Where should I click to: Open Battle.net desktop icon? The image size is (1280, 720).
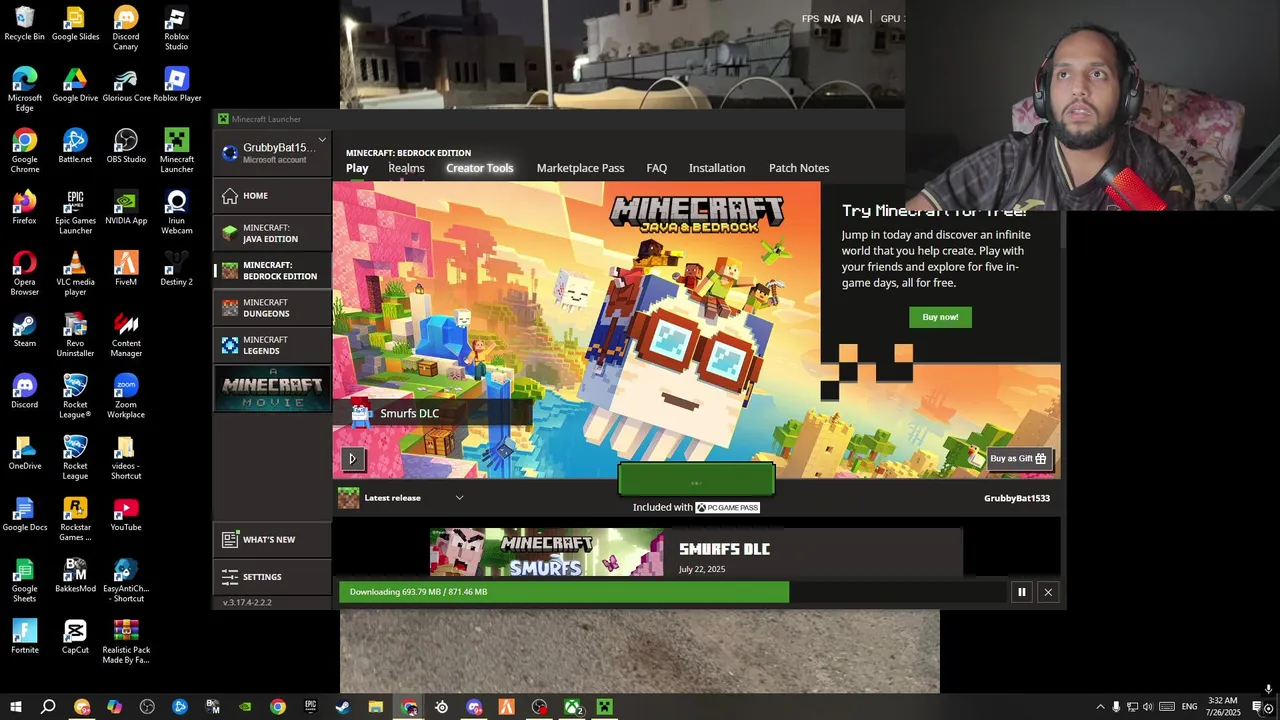(x=75, y=146)
